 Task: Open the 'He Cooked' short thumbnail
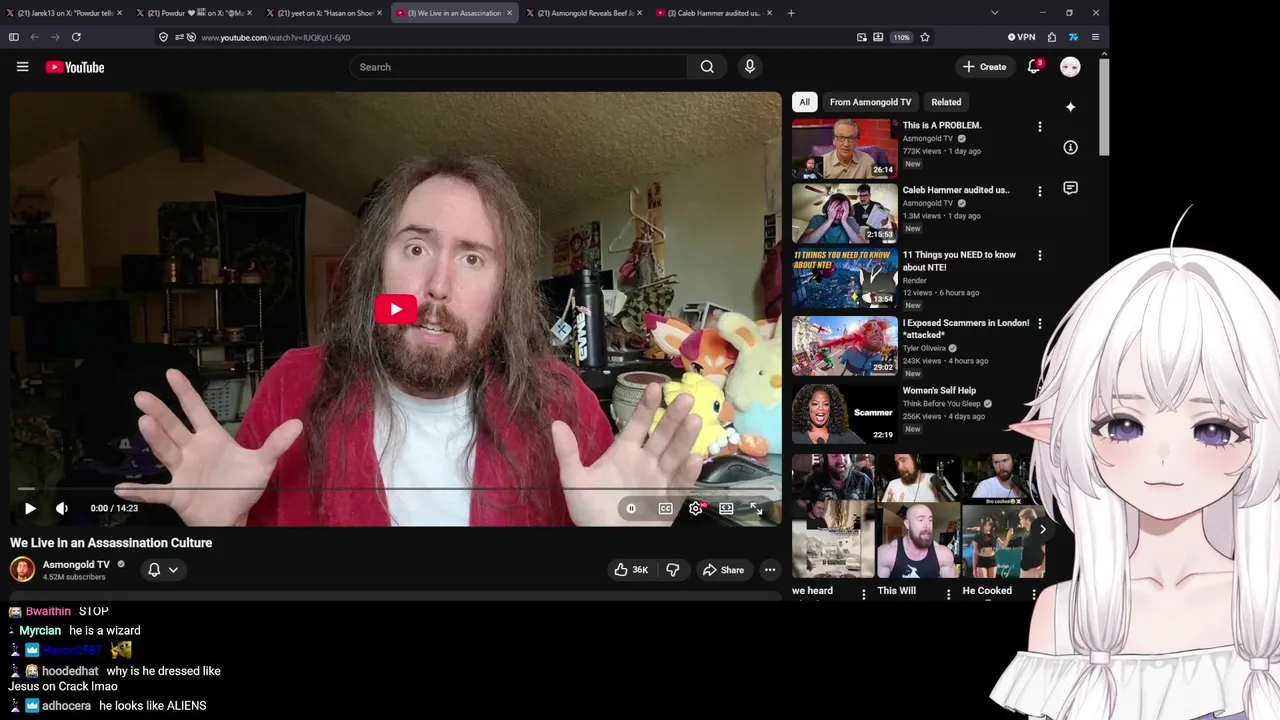1003,516
